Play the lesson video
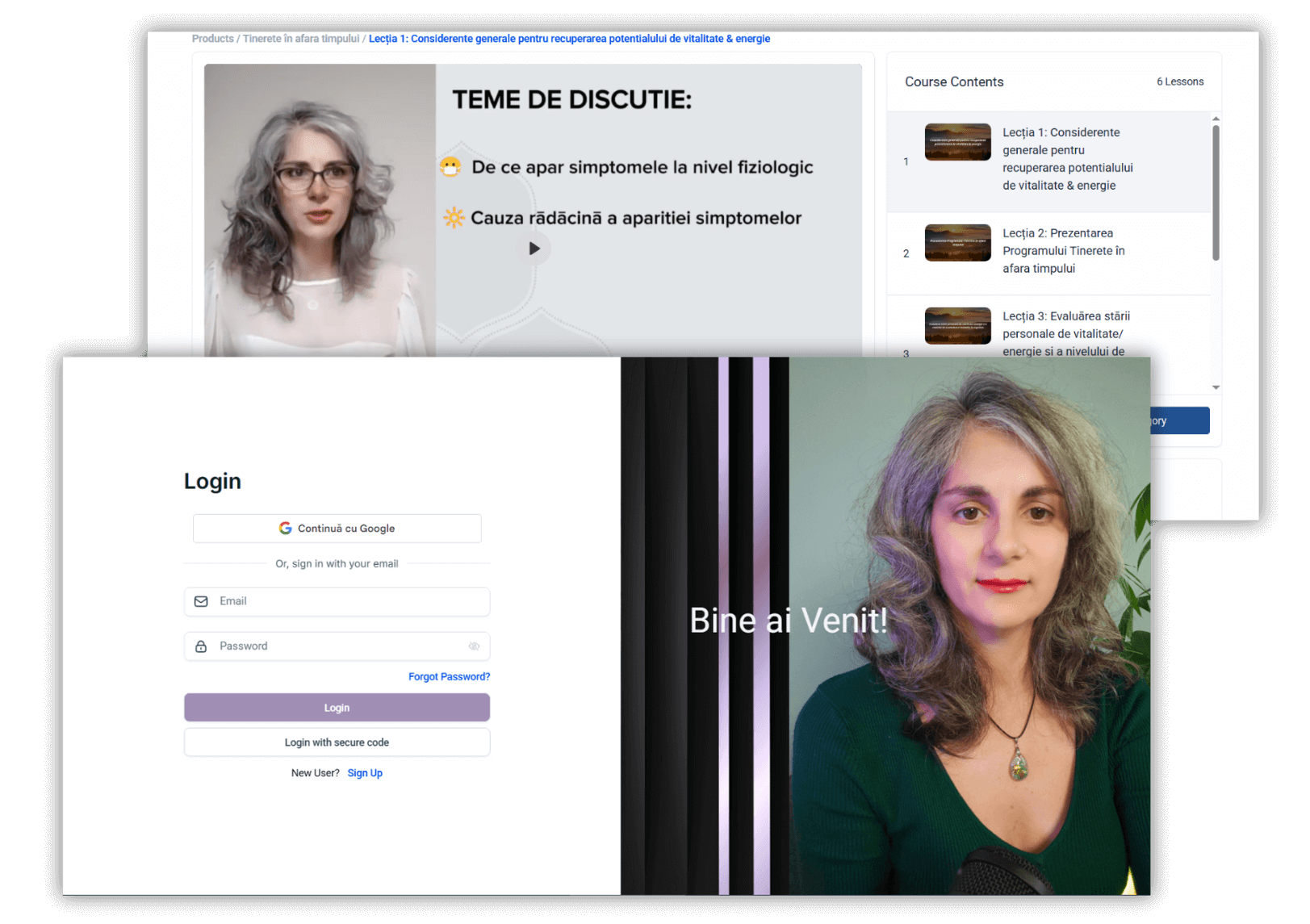 tap(534, 249)
